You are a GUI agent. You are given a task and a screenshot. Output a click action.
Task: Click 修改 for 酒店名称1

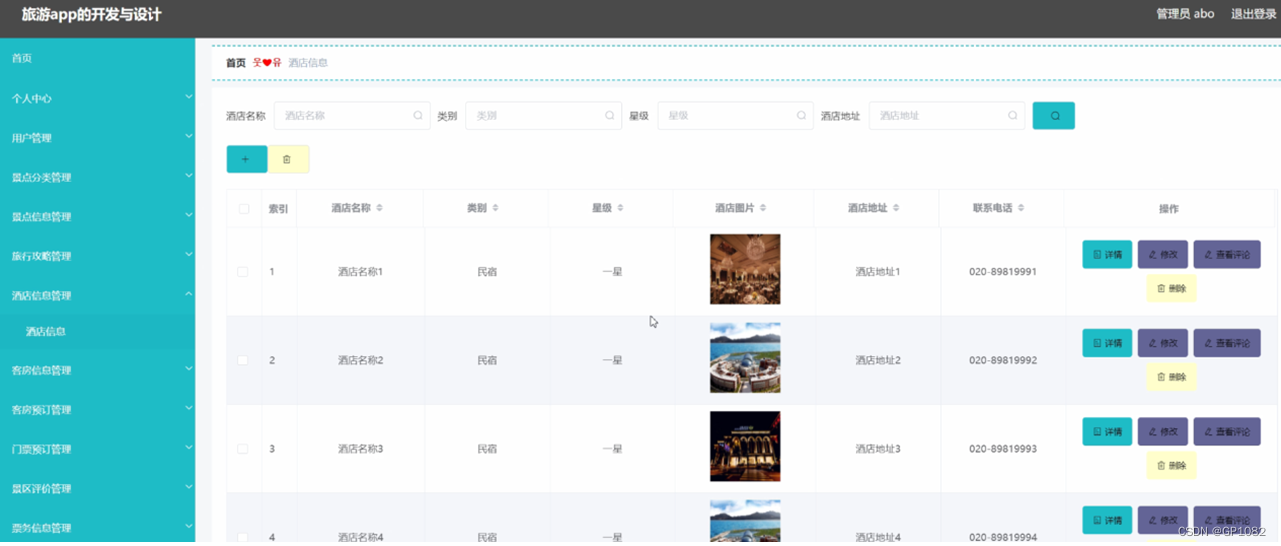click(x=1163, y=254)
